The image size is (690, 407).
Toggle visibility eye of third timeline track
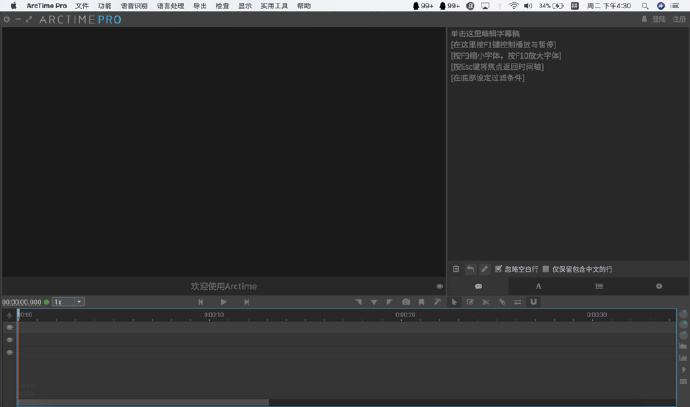point(9,352)
